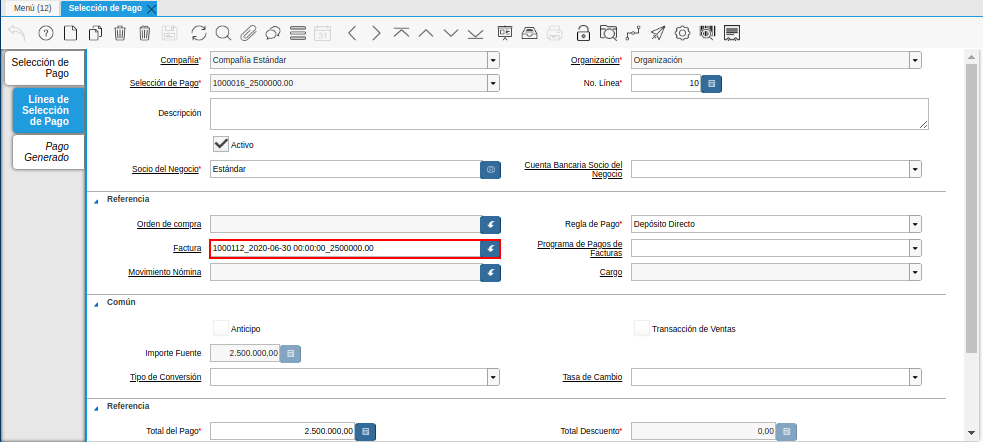Screen dimensions: 983x442
Task: Click the barcode scan toolbar icon
Action: (707, 33)
